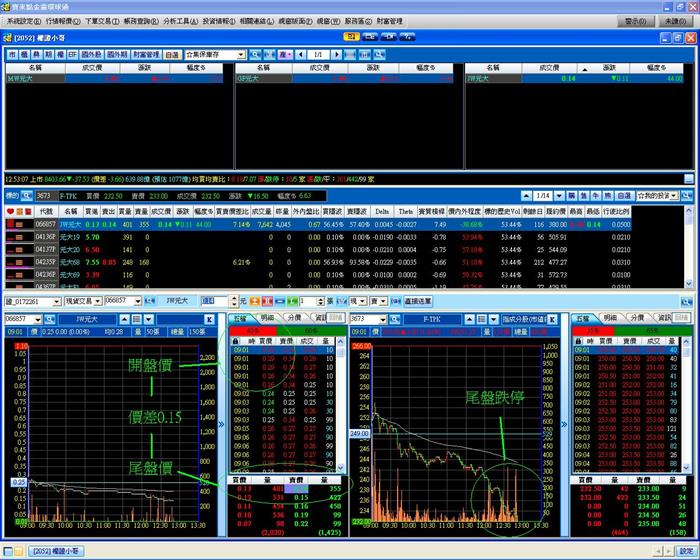Open the 集保庫存 watchlist dropdown
This screenshot has width=700, height=560.
pyautogui.click(x=241, y=54)
